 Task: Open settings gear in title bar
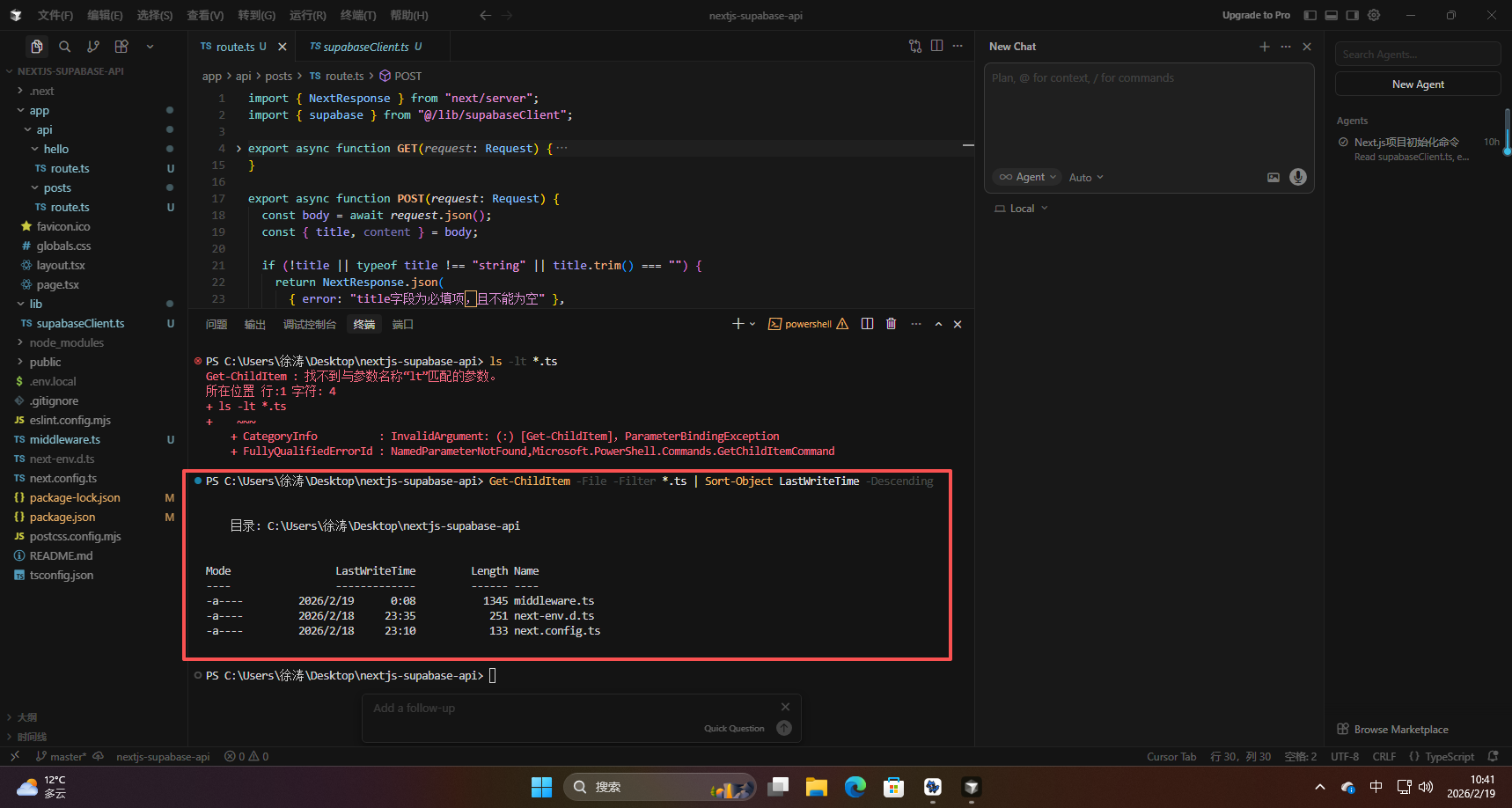(x=1374, y=15)
